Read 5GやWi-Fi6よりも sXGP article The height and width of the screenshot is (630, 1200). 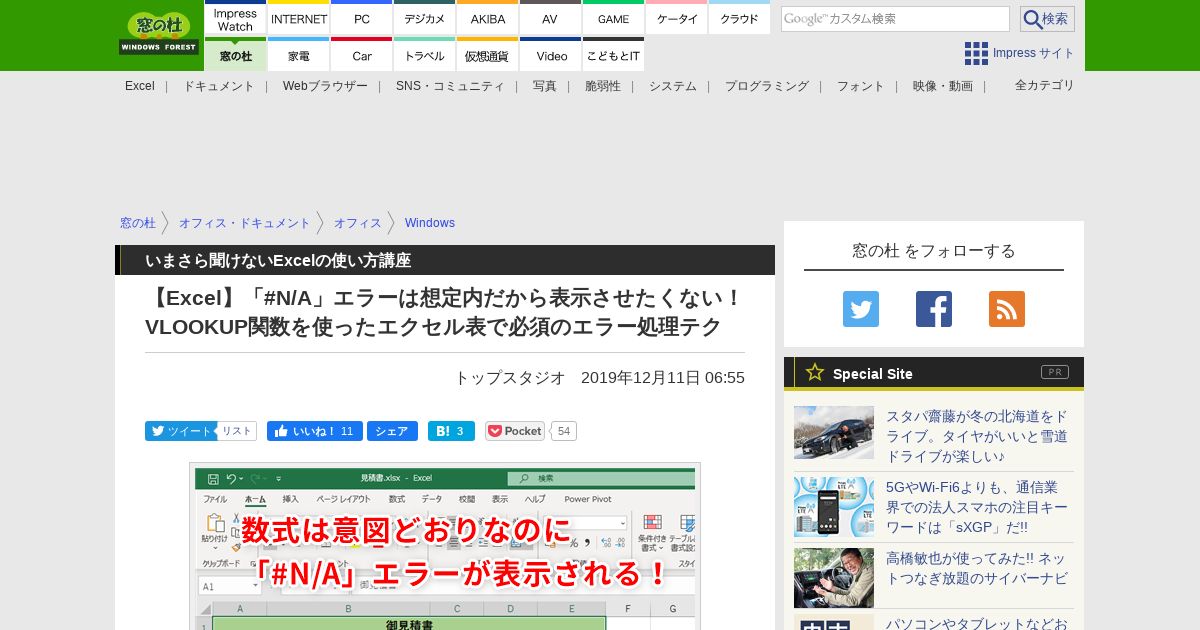click(977, 507)
